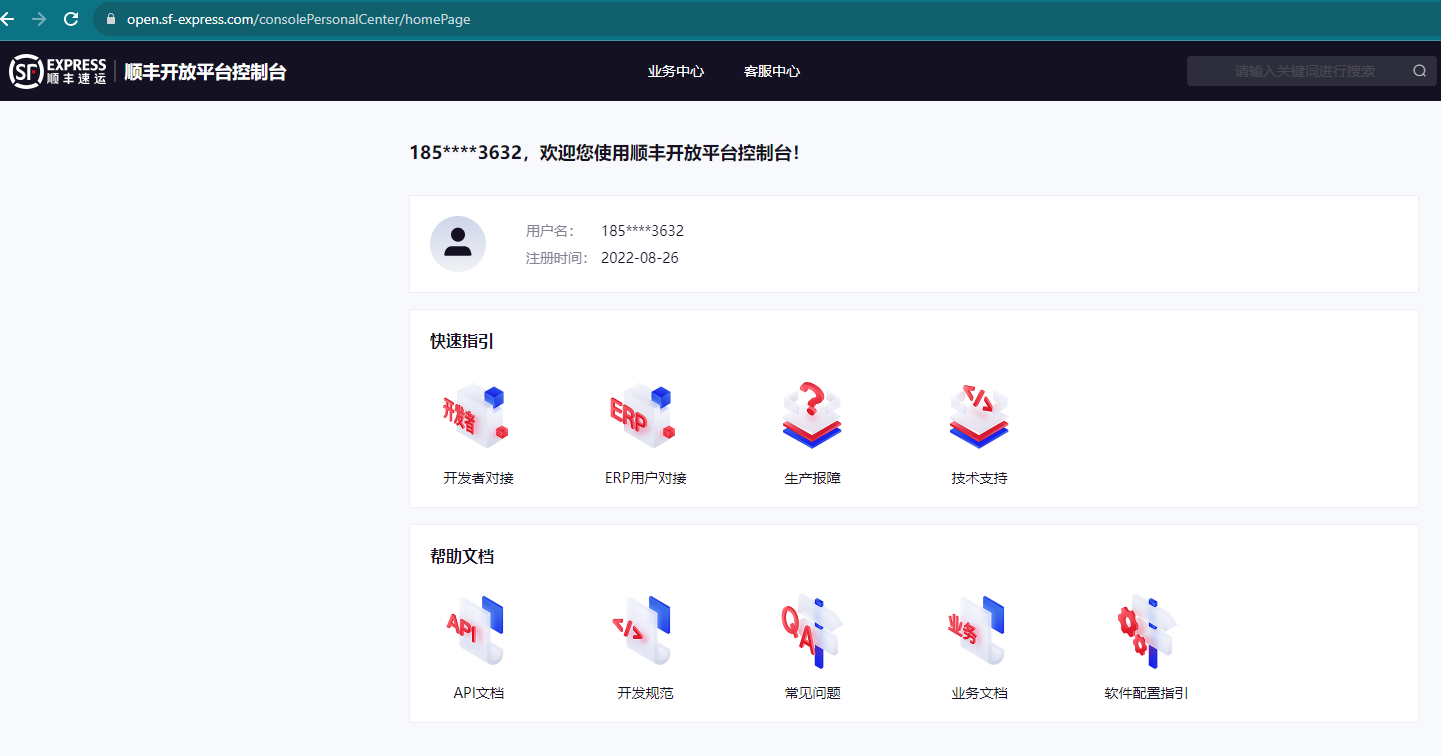Click the user avatar icon
1441x756 pixels.
tap(458, 244)
